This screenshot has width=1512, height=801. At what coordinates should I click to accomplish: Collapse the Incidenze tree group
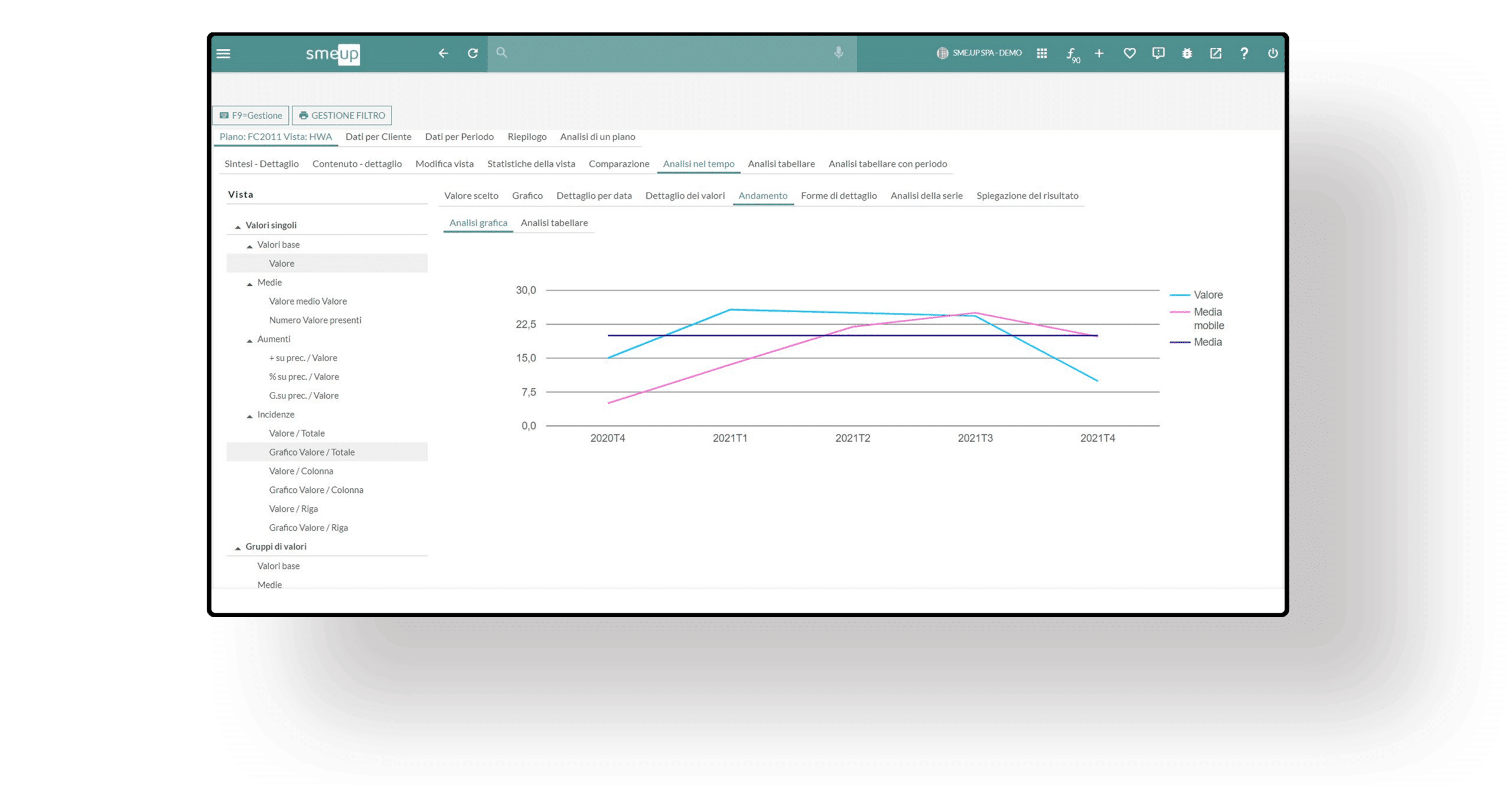pos(250,416)
